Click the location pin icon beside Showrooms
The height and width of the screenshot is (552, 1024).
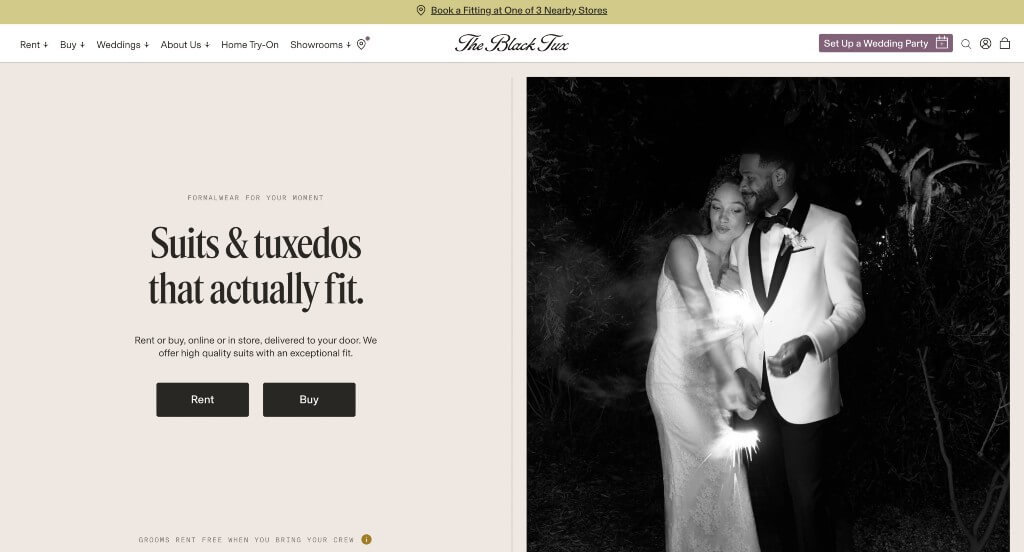pyautogui.click(x=362, y=44)
